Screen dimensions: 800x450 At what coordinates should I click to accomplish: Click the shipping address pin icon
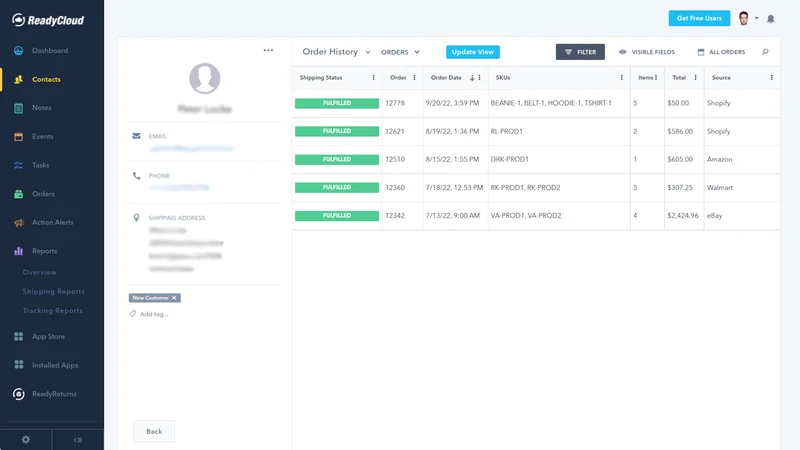pos(136,218)
